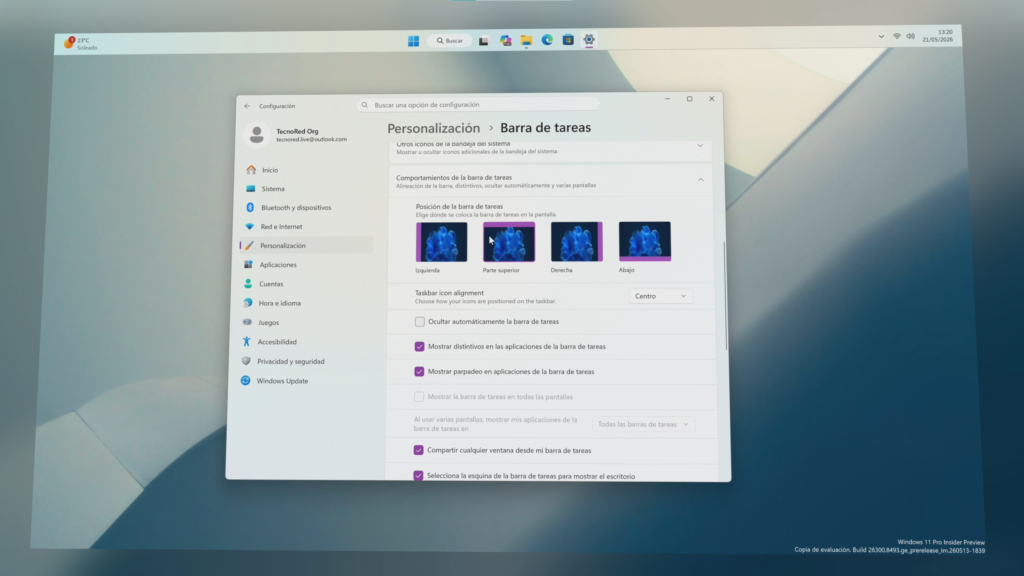The image size is (1024, 576).
Task: Click the Aplicaciones grid icon
Action: click(248, 264)
